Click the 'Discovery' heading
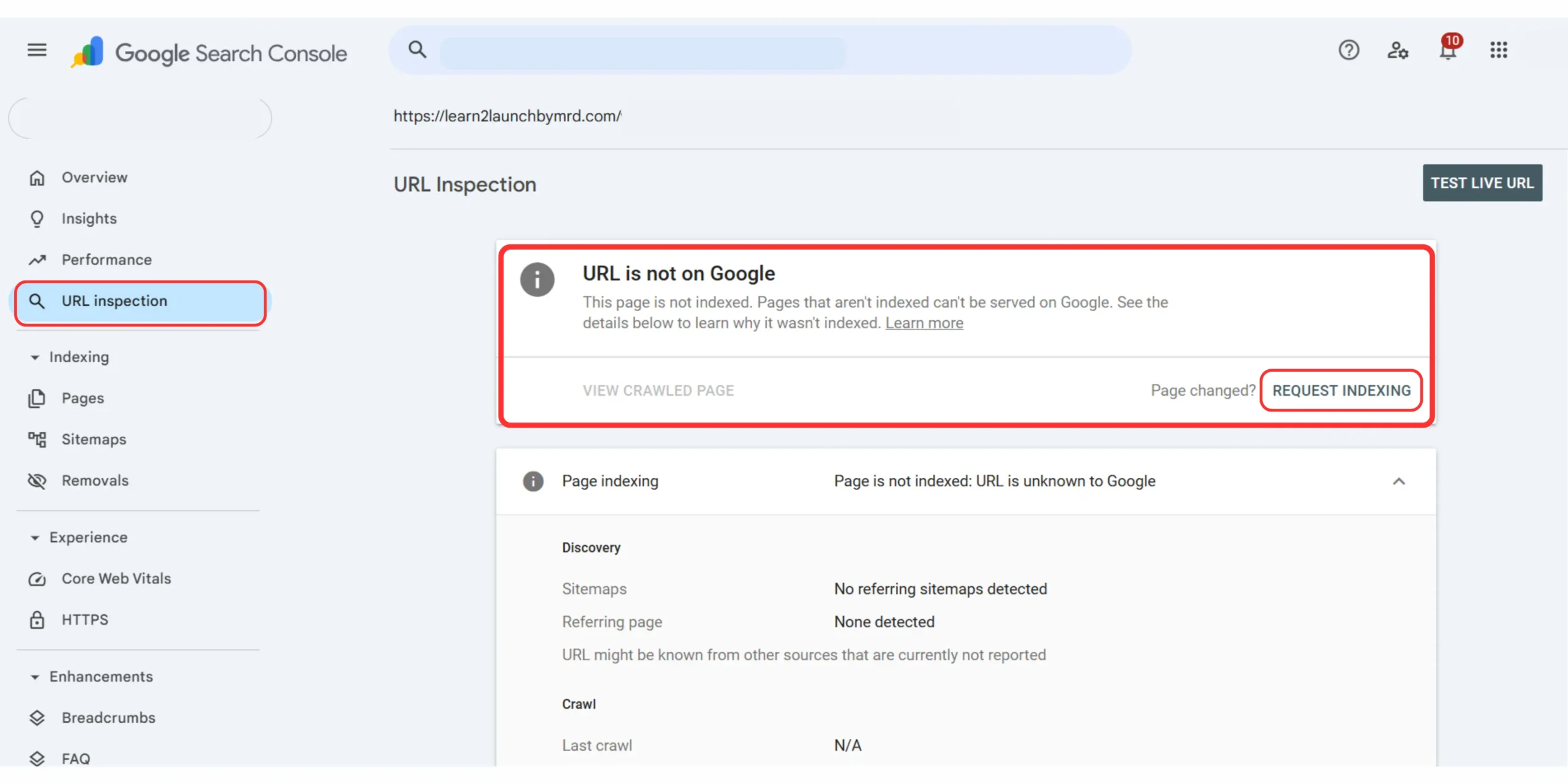Image resolution: width=1568 pixels, height=784 pixels. point(591,548)
